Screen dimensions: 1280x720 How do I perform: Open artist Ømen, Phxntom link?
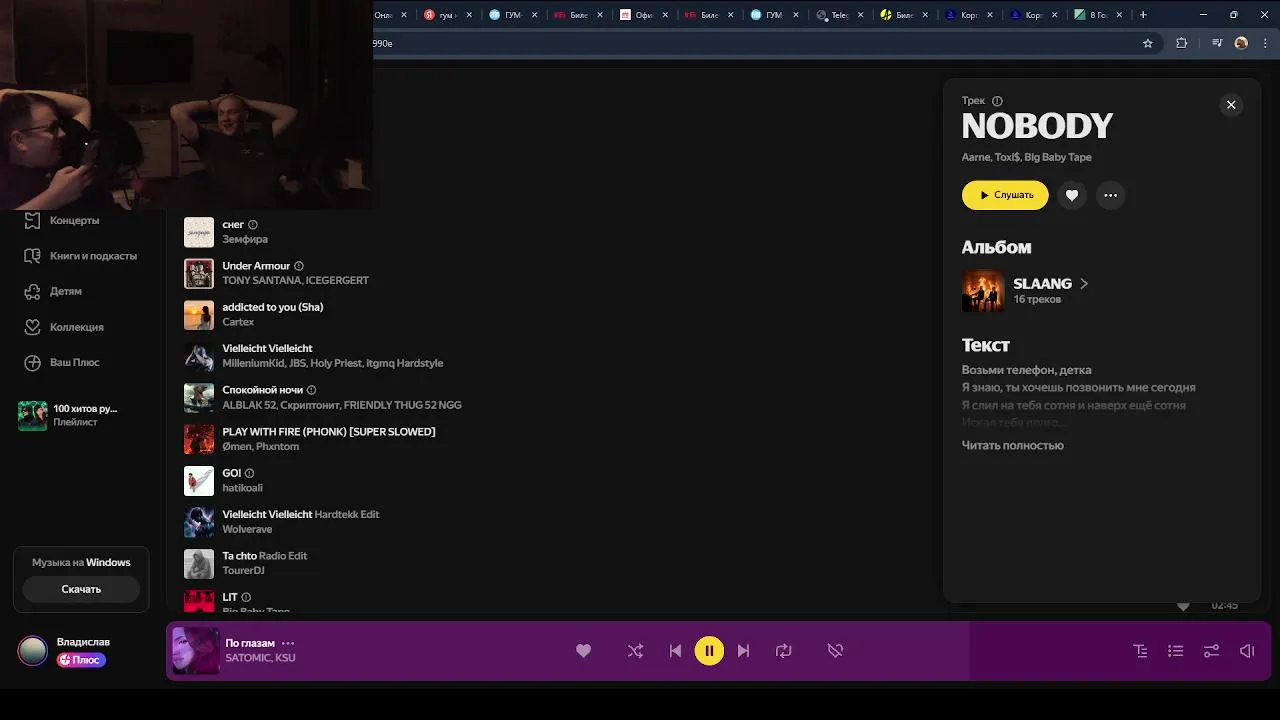click(260, 446)
